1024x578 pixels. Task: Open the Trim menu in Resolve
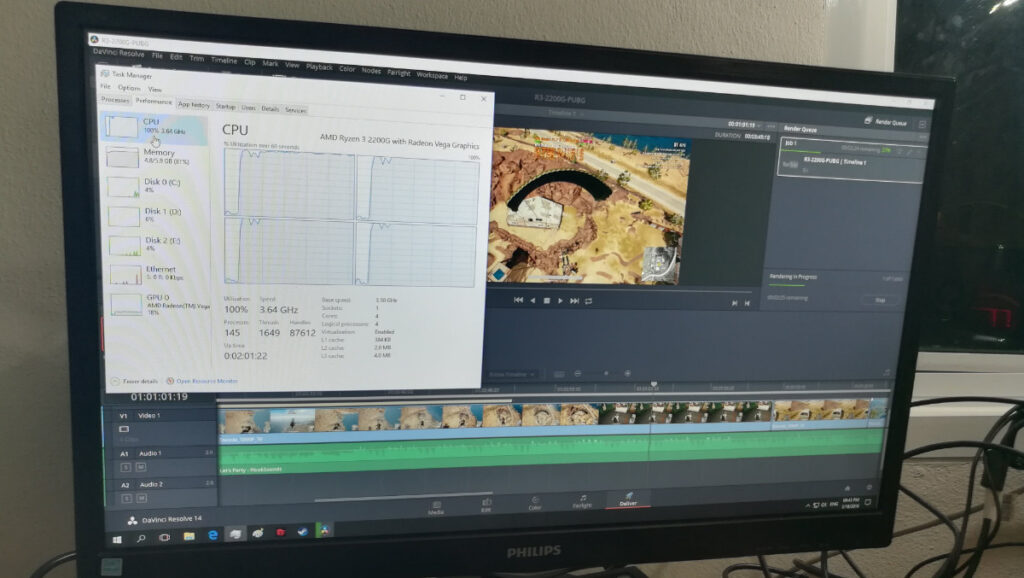[x=197, y=59]
